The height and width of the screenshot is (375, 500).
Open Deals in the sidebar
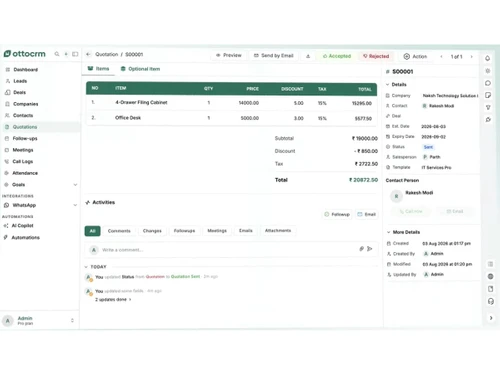19,92
